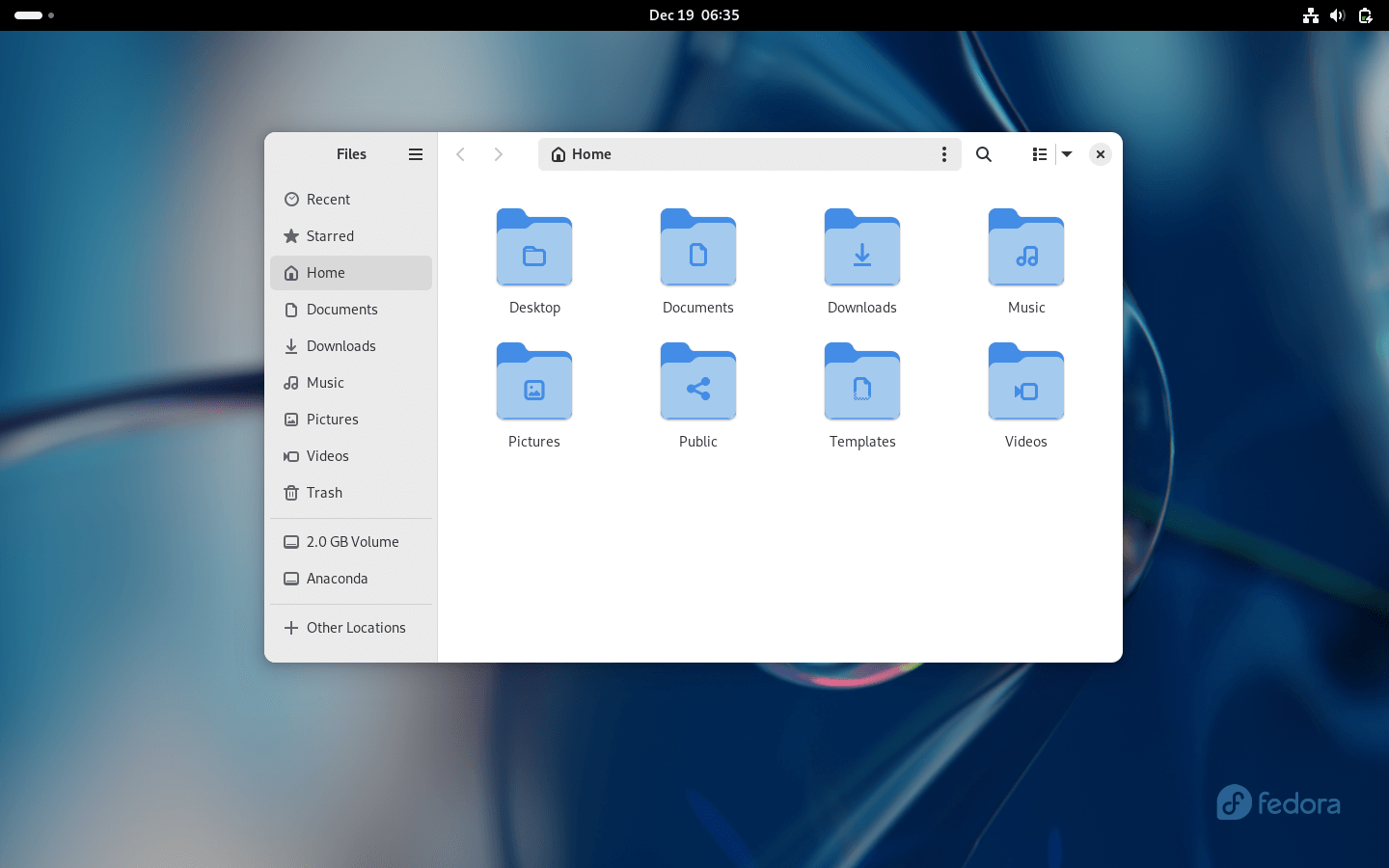
Task: Open the path bar options menu with three dots
Action: tap(944, 154)
